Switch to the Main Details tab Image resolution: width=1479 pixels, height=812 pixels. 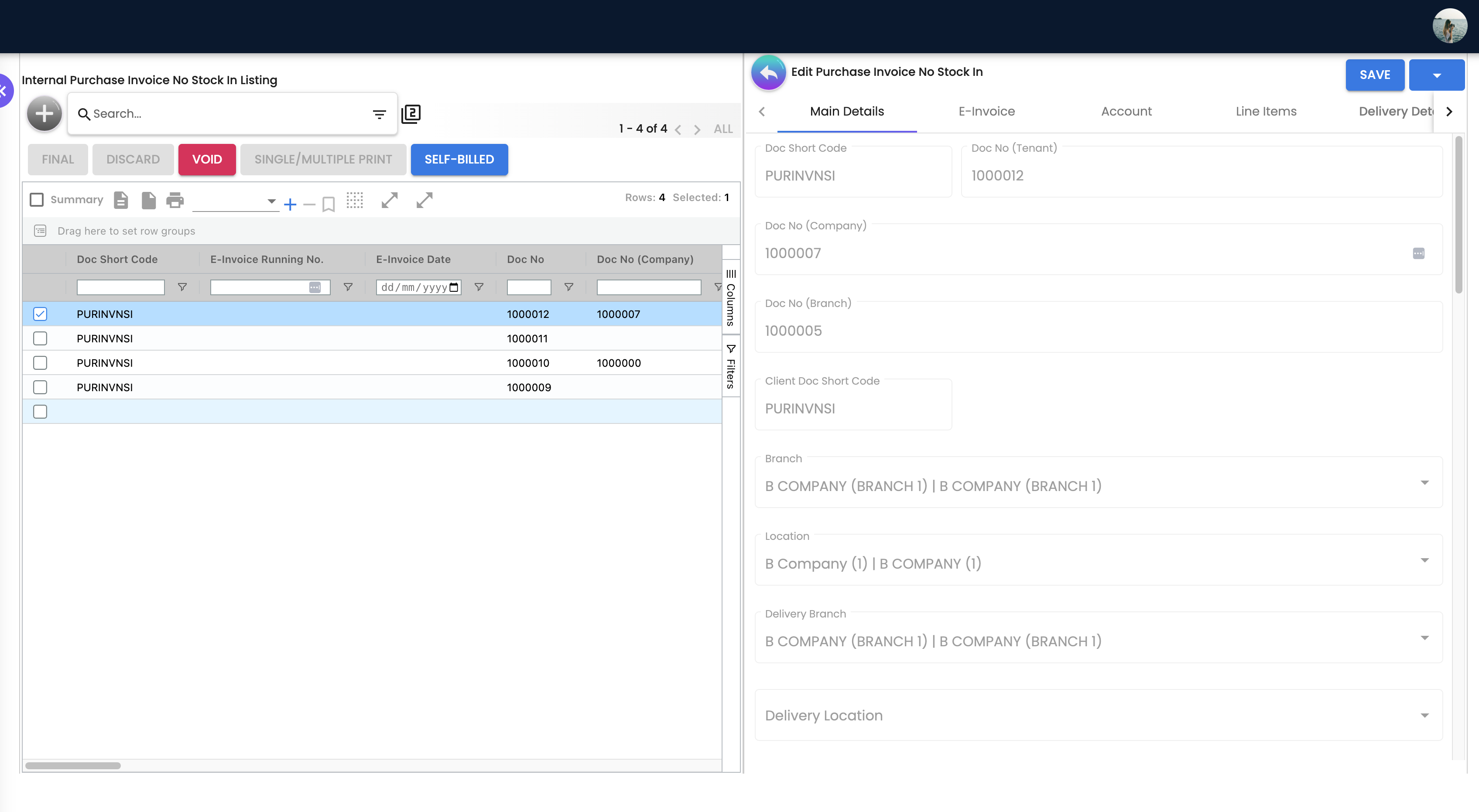(x=847, y=111)
